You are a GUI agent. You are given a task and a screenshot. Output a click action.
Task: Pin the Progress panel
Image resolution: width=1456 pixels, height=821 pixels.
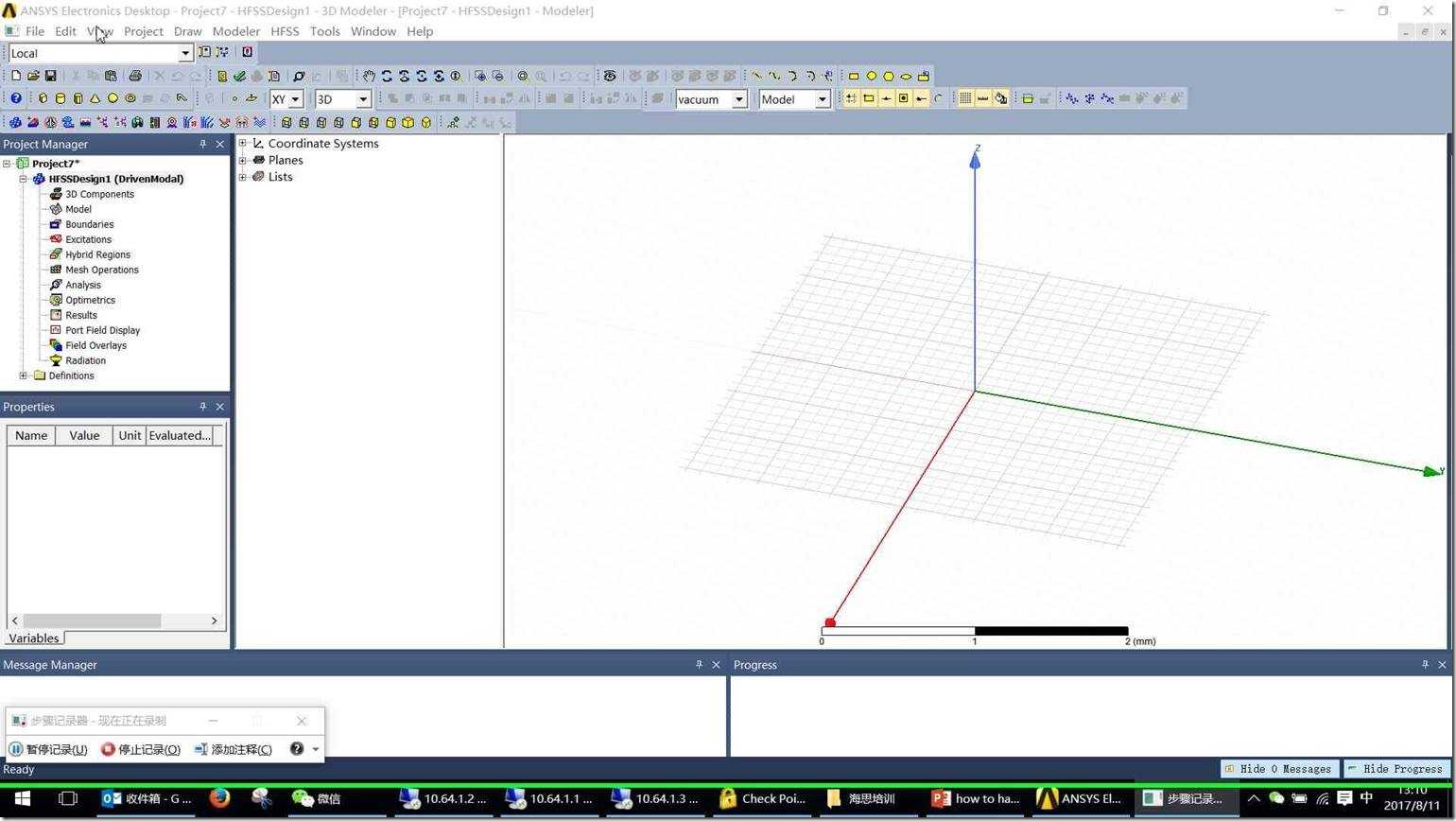click(1425, 665)
